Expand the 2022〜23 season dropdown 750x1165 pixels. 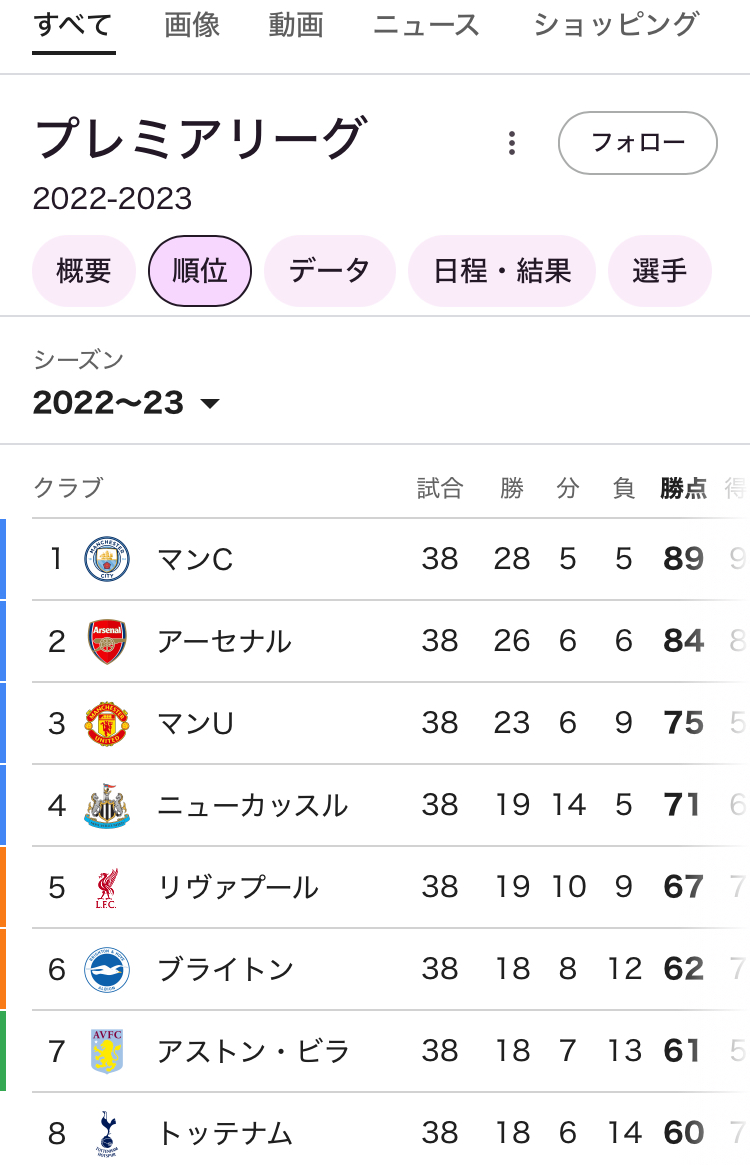[126, 403]
